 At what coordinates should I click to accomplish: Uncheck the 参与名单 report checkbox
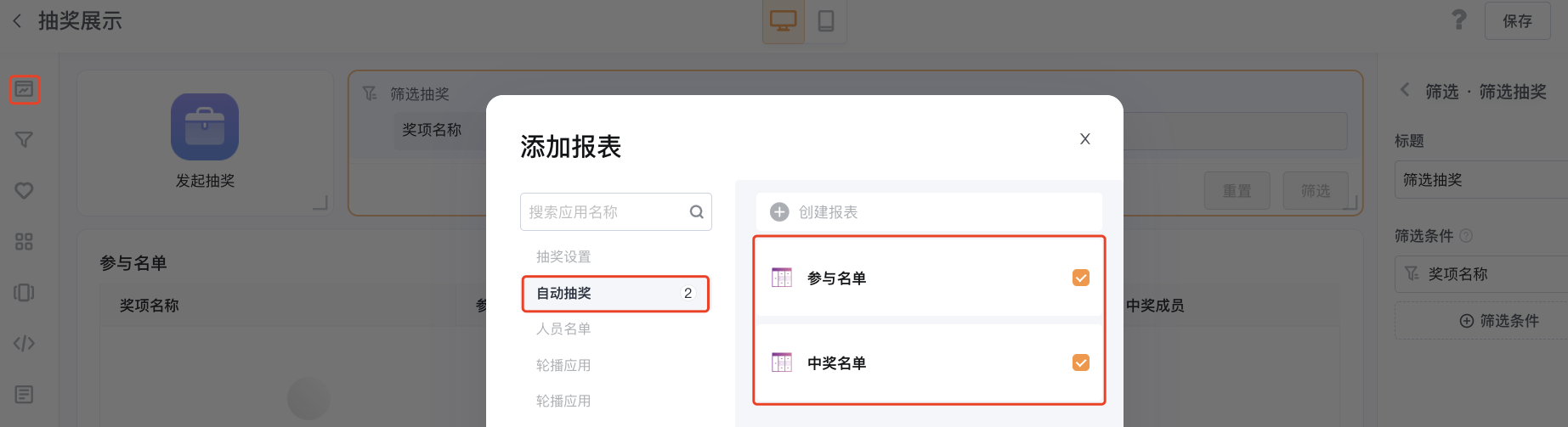1081,278
